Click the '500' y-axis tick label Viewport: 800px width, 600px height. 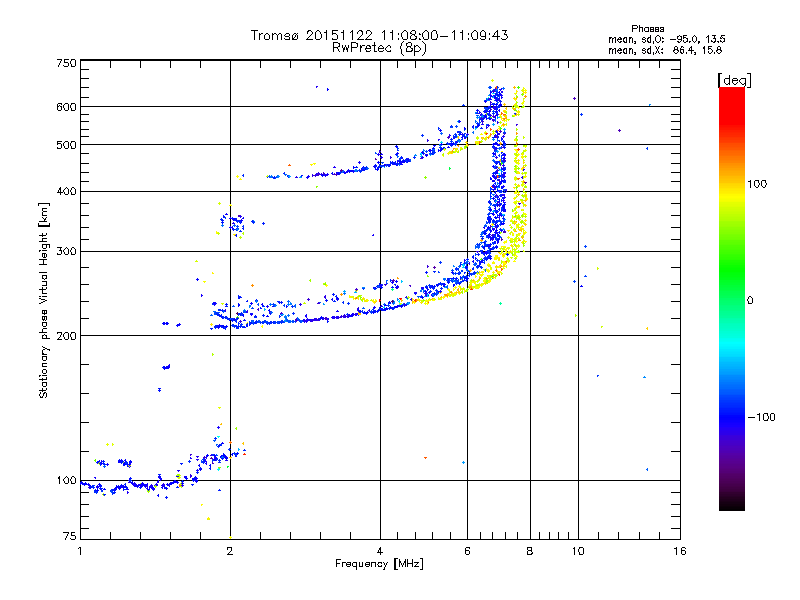(x=67, y=145)
